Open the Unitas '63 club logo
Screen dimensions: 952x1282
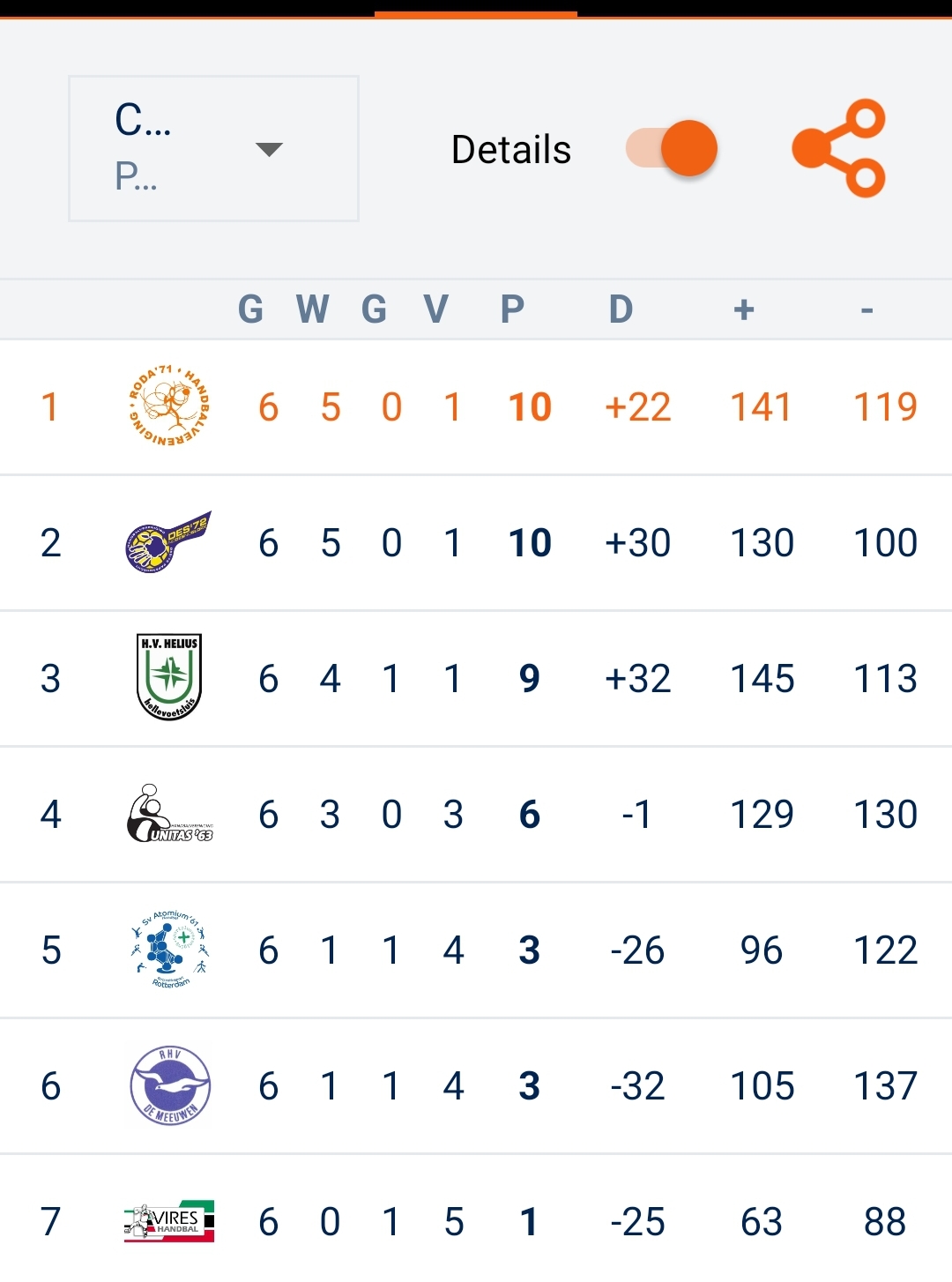[170, 814]
